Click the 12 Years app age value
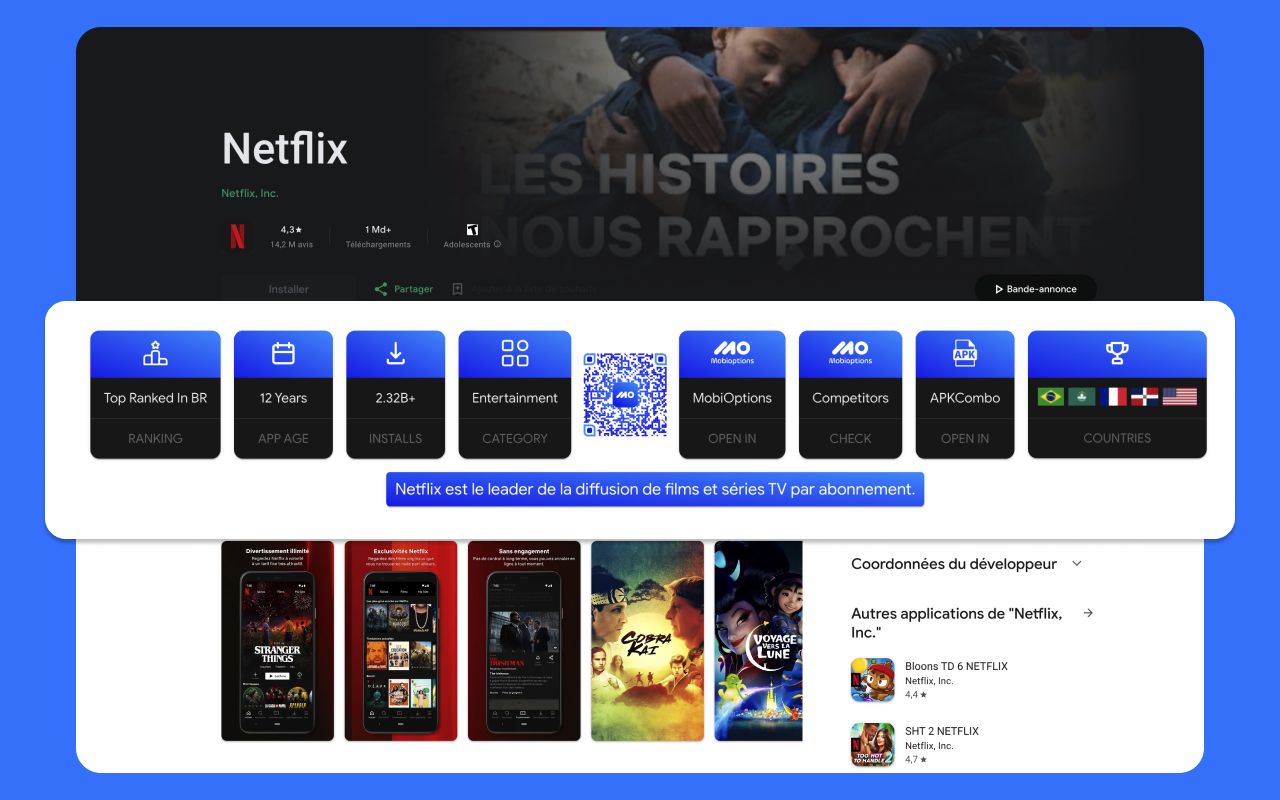Viewport: 1280px width, 800px height. pos(283,398)
